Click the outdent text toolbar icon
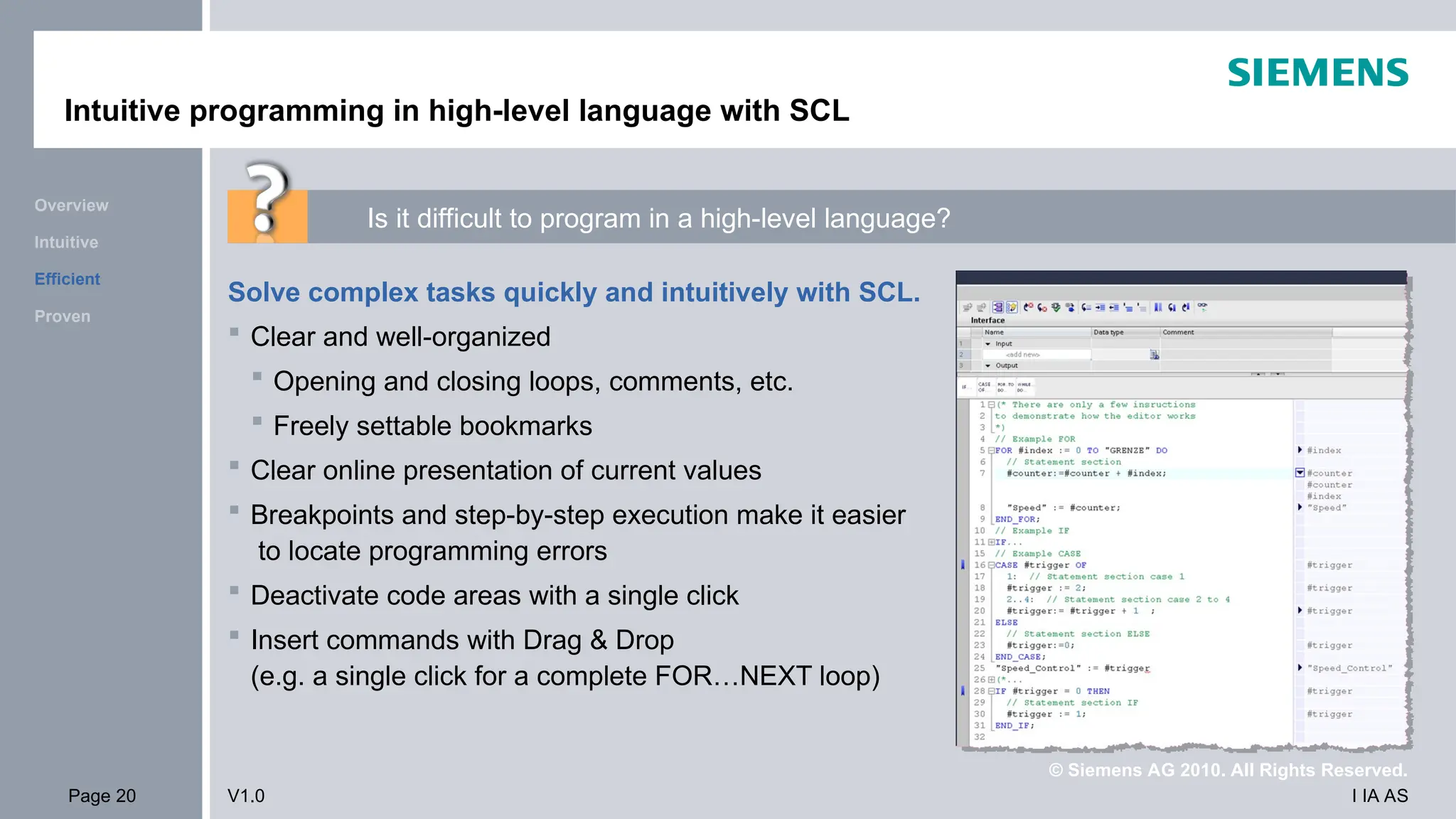The height and width of the screenshot is (819, 1456). point(1114,307)
